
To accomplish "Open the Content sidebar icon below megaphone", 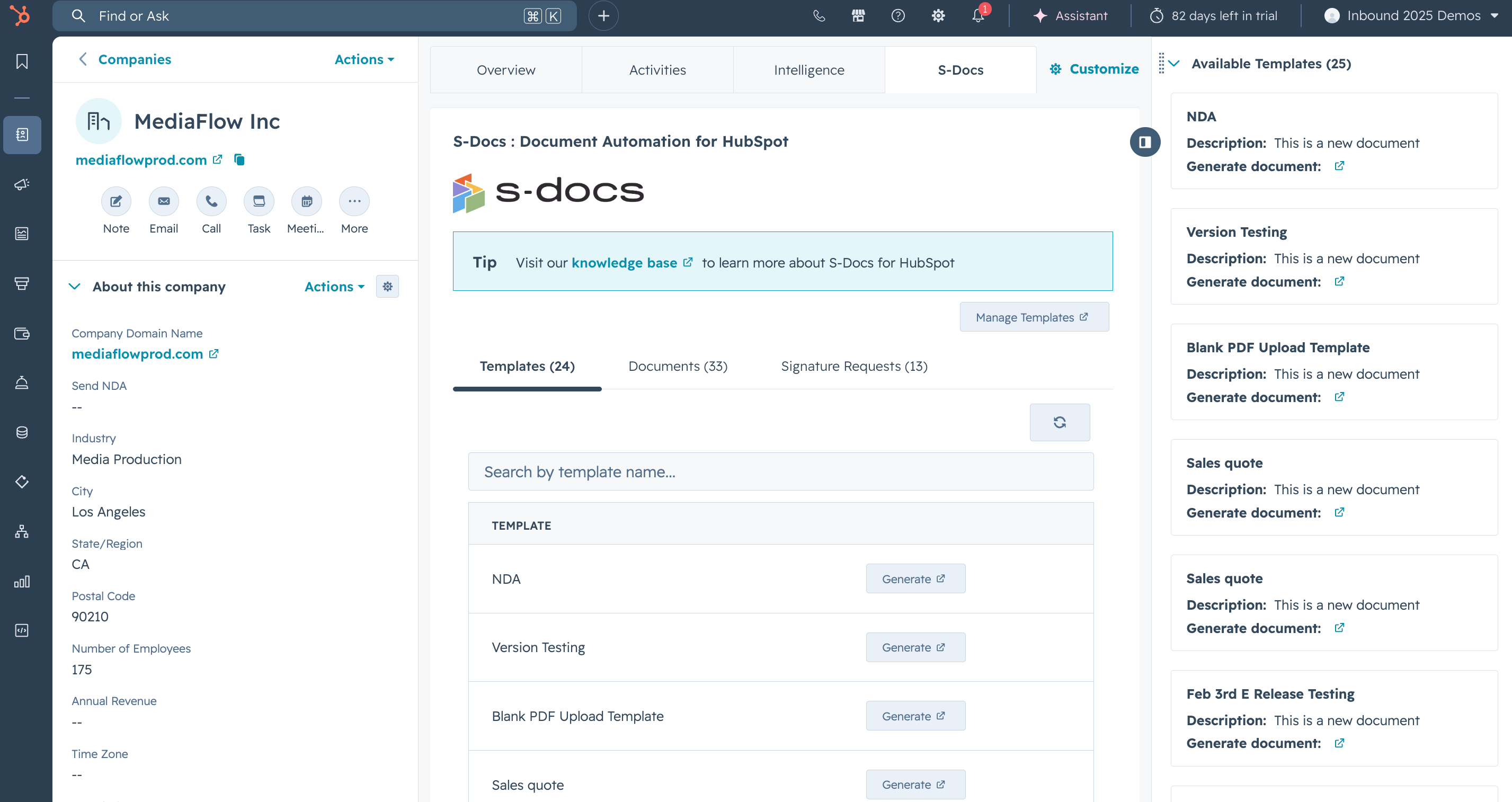I will [22, 234].
